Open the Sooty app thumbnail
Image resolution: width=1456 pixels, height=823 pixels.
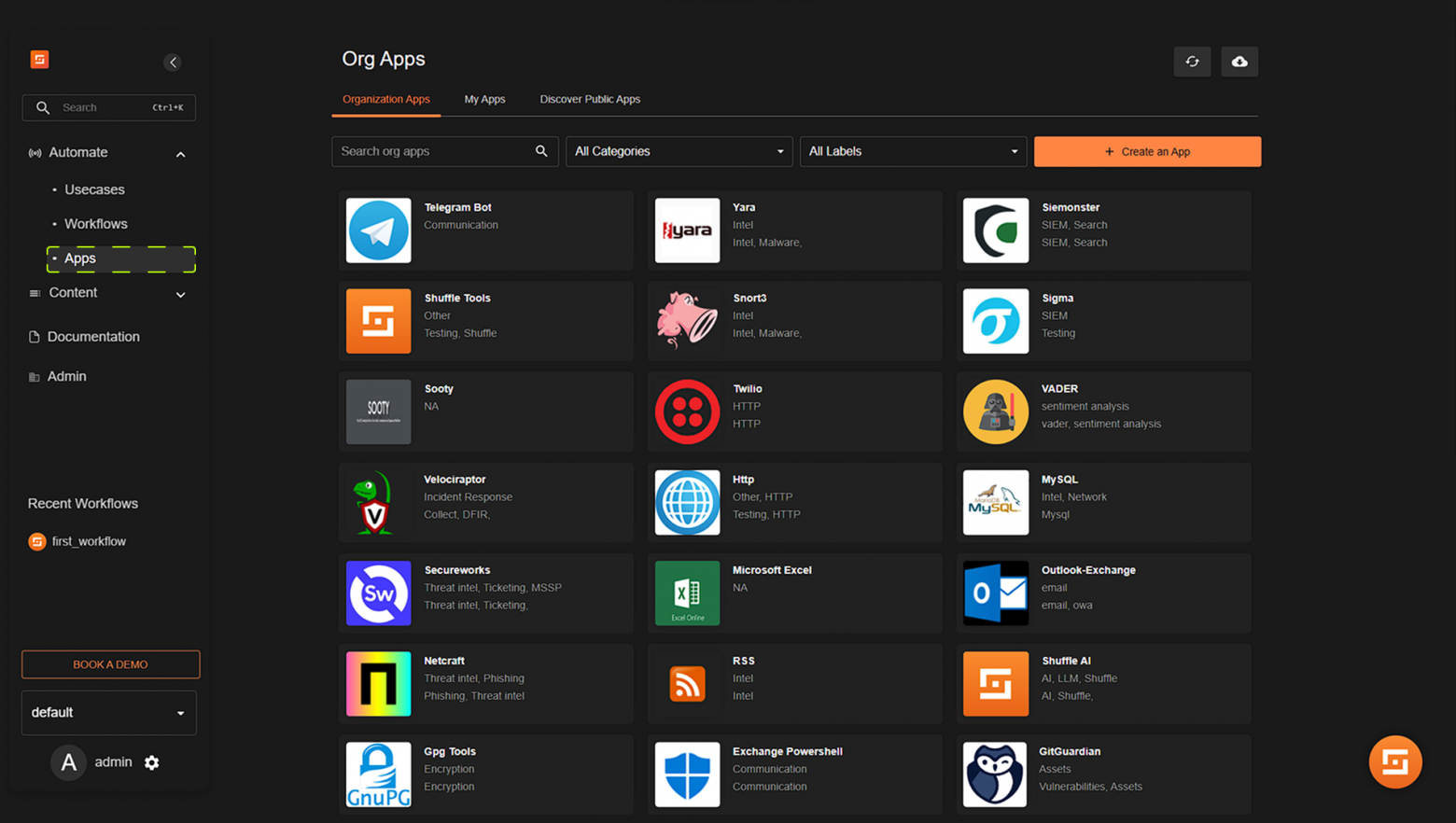point(378,411)
